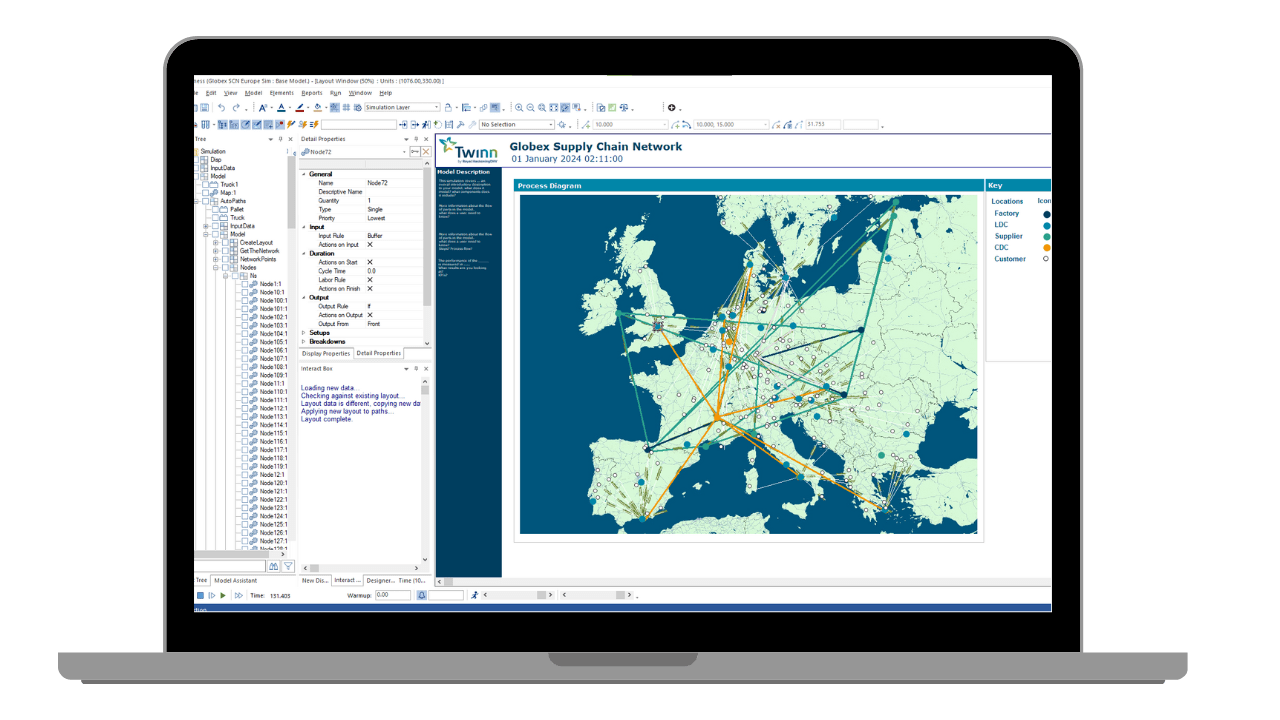This screenshot has height=720, width=1280.
Task: Click the step forward run control
Action: coord(211,595)
